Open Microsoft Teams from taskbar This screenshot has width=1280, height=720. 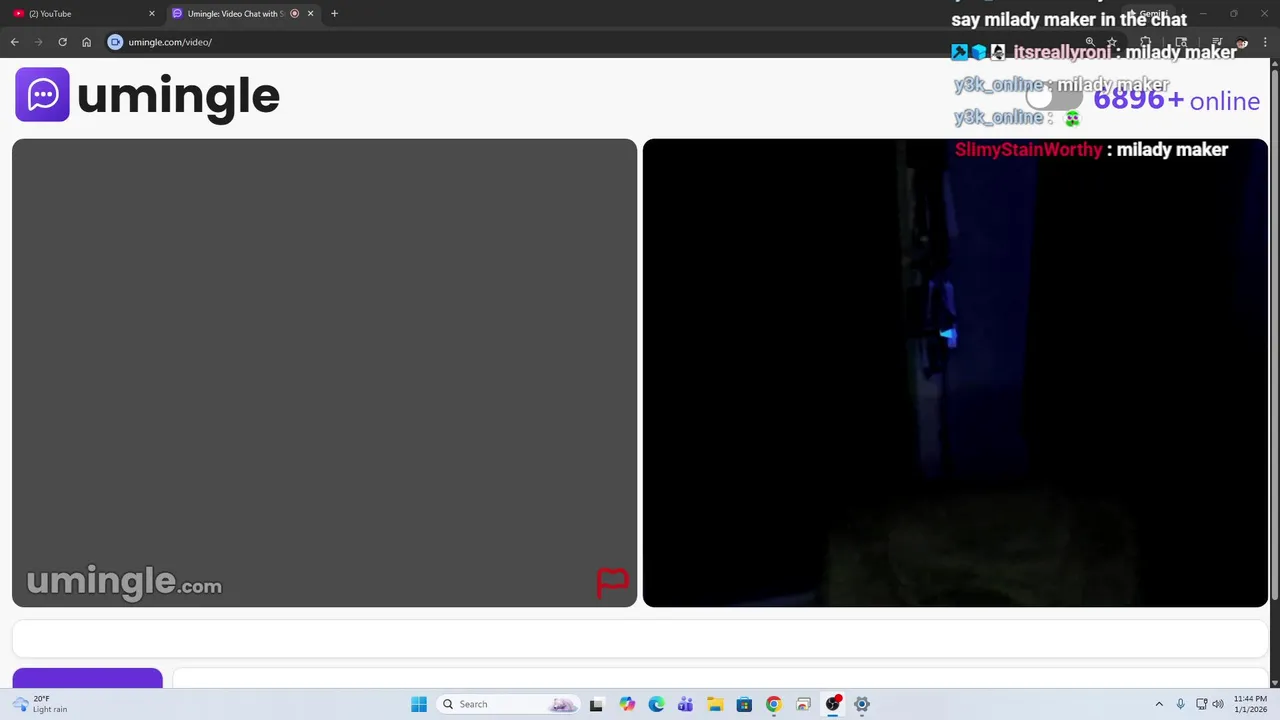click(x=685, y=704)
